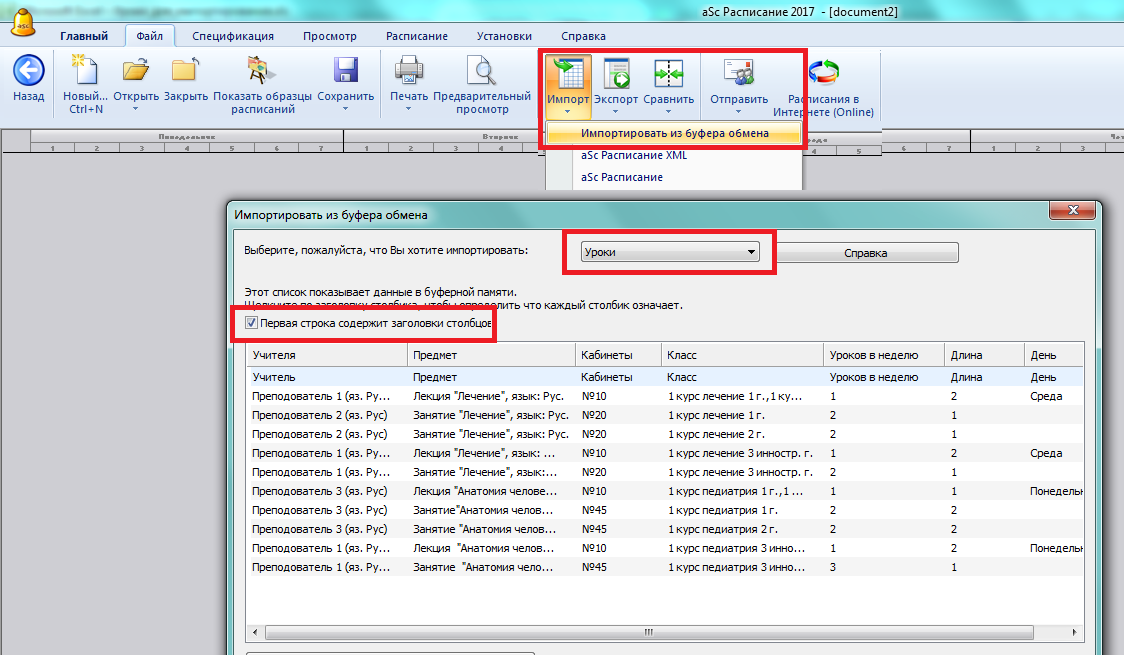
Task: Click the Печать printer icon
Action: (409, 70)
